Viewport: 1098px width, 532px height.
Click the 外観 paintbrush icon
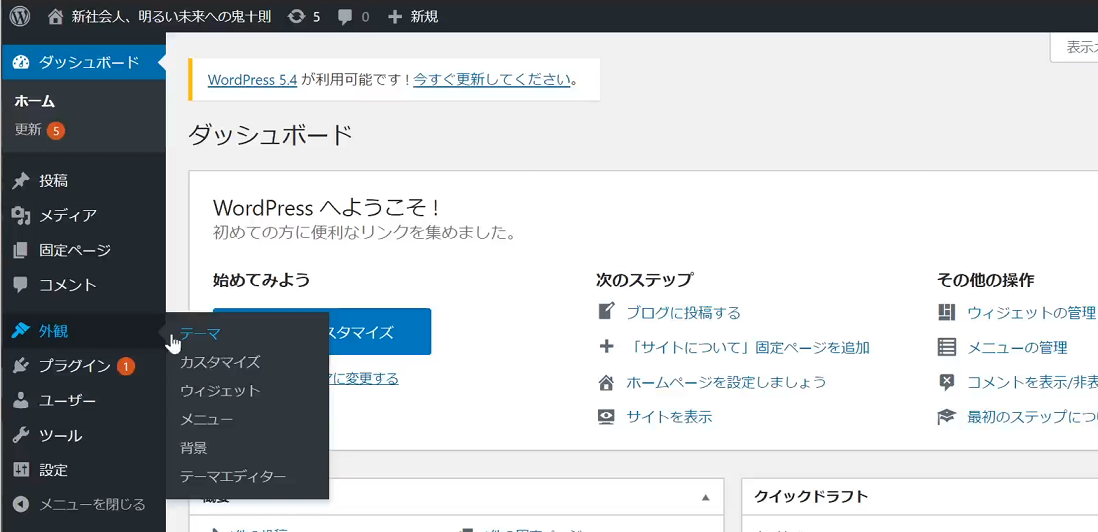click(21, 331)
